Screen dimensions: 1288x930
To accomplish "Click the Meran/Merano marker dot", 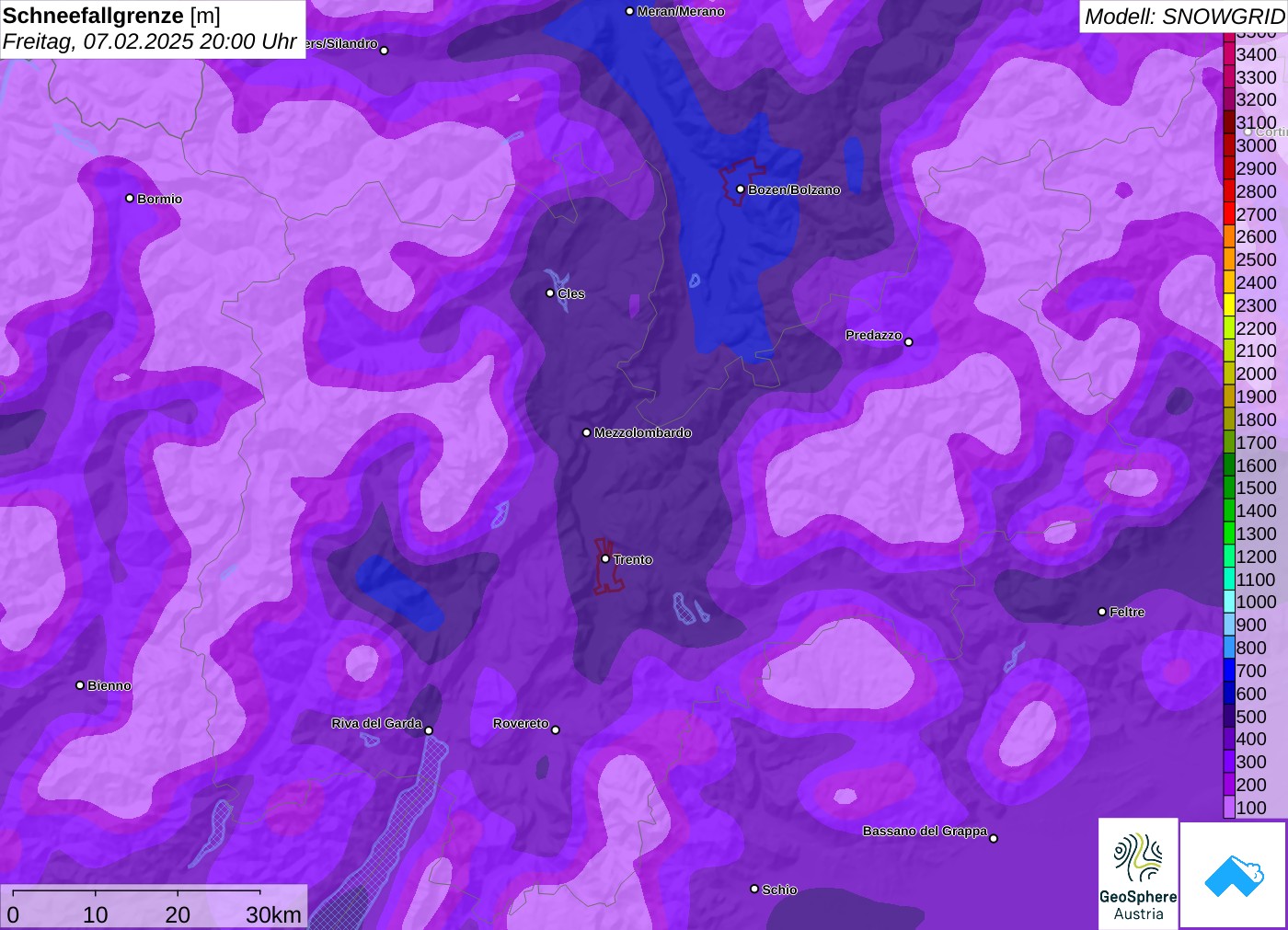I will [x=629, y=11].
